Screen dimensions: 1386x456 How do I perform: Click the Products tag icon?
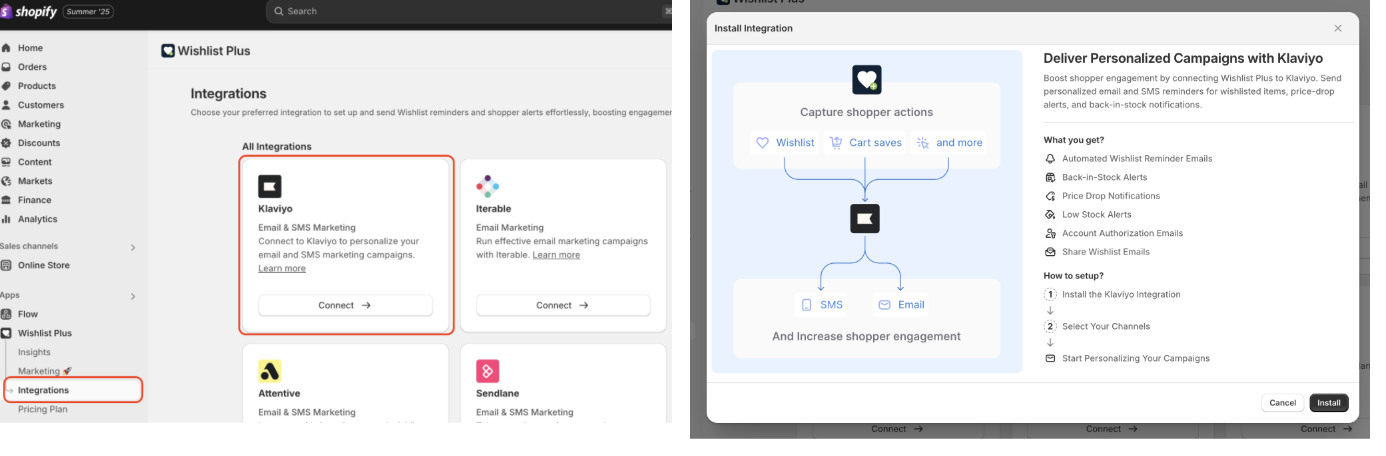tap(6, 86)
